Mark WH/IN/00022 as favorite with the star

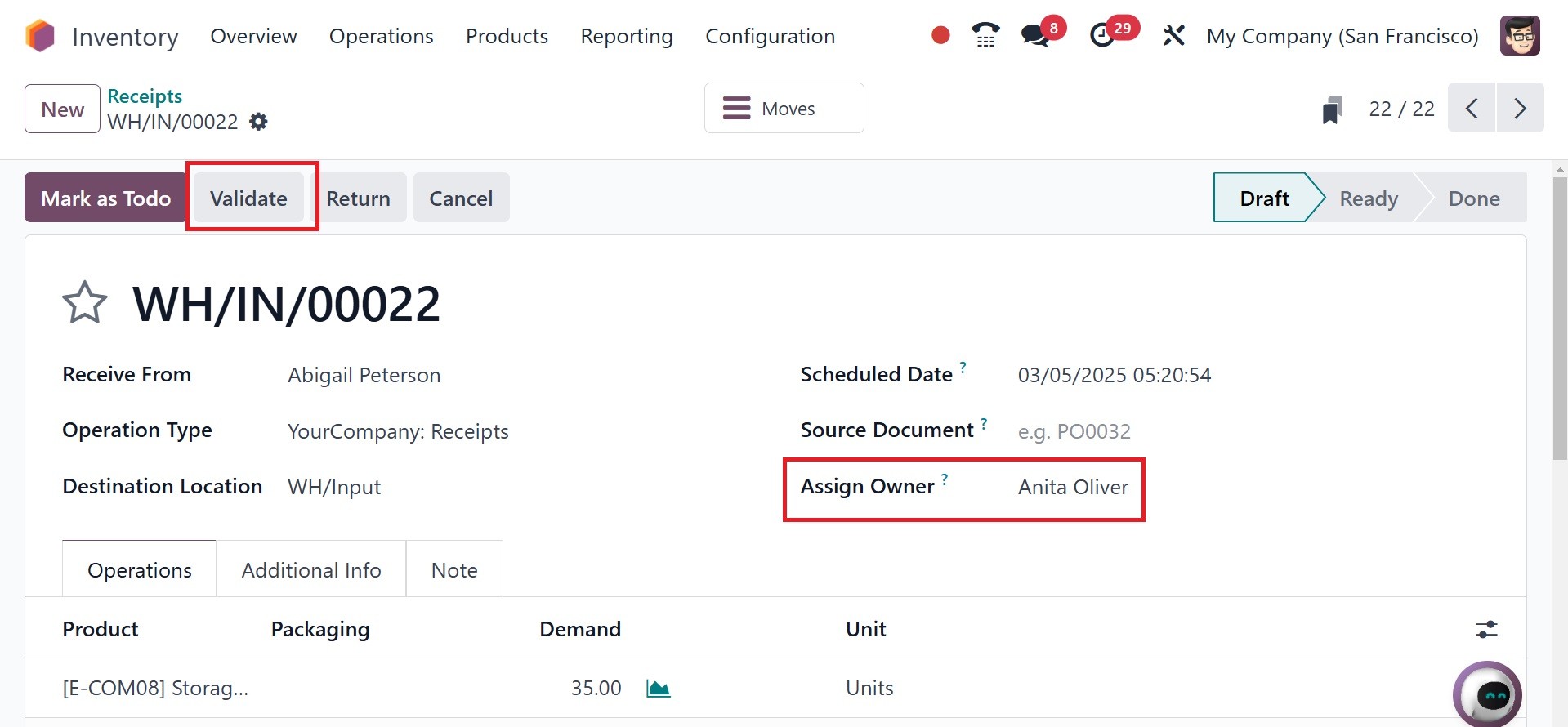pyautogui.click(x=85, y=303)
